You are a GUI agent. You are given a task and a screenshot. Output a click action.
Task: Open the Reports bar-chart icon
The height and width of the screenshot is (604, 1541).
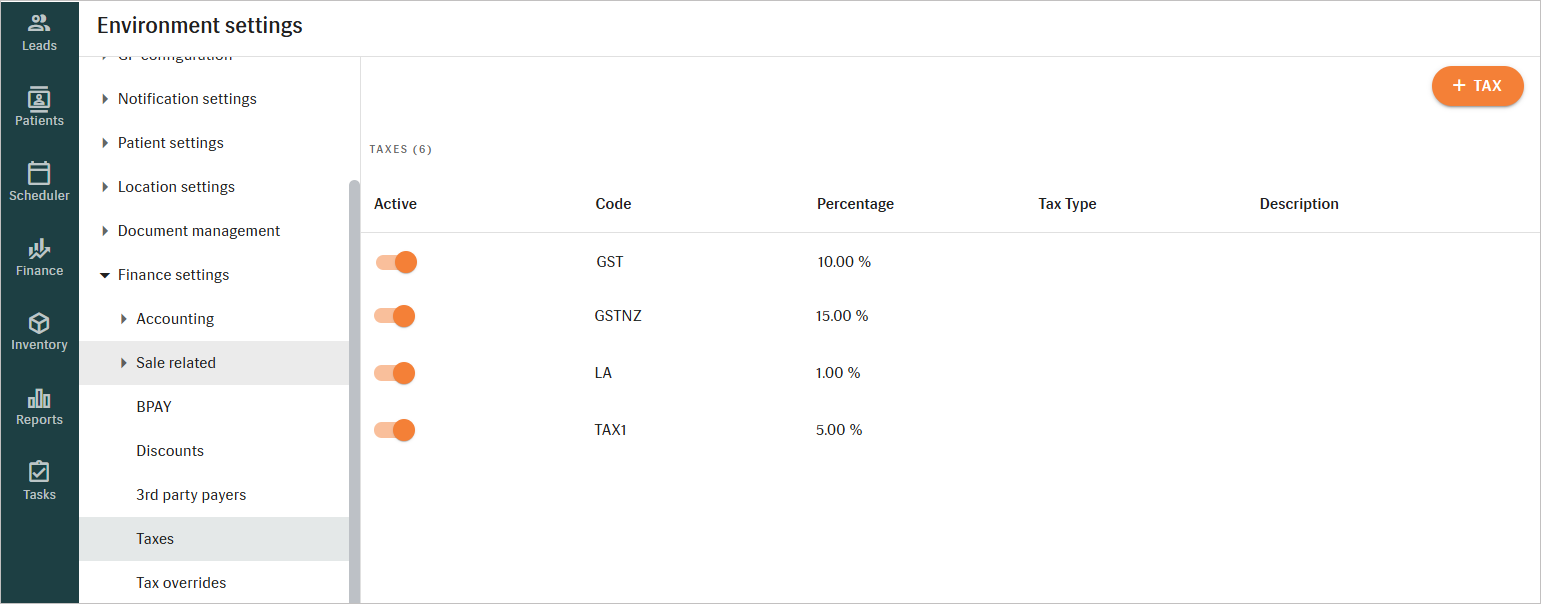39,398
